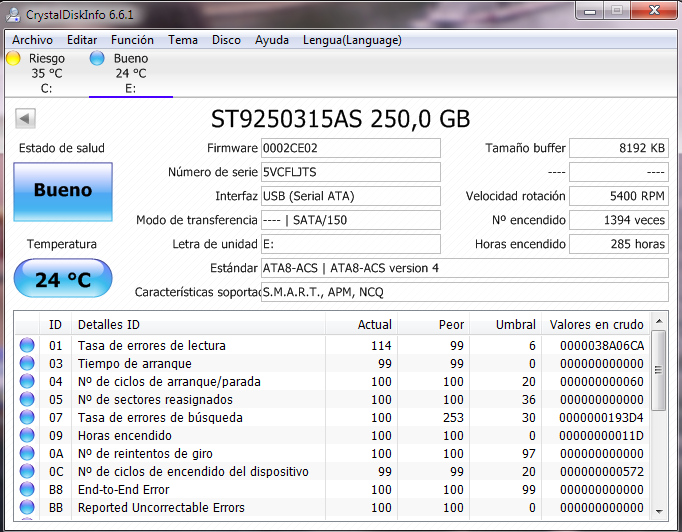682x532 pixels.
Task: Open the Ayuda menu
Action: (x=271, y=40)
